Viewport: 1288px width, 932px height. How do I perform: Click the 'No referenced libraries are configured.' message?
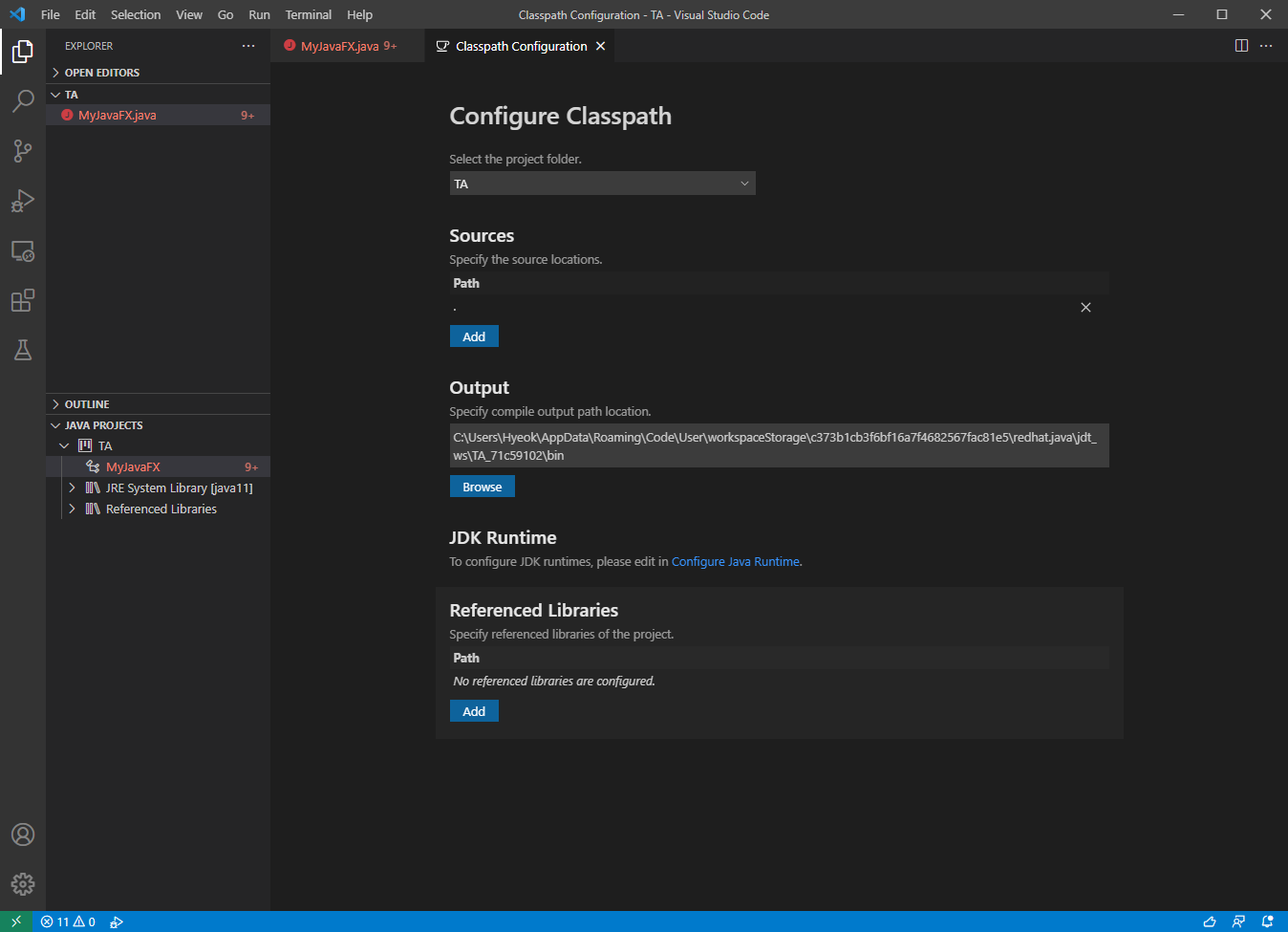pyautogui.click(x=554, y=682)
